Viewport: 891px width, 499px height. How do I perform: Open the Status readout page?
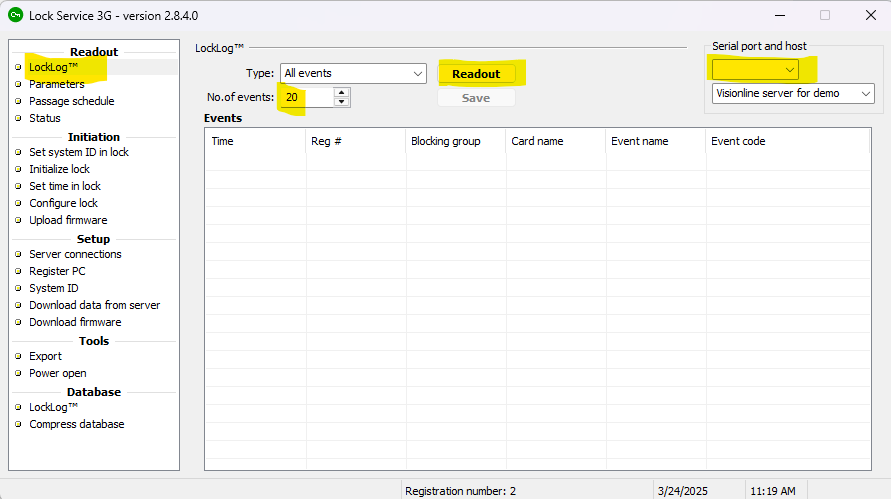pyautogui.click(x=45, y=118)
